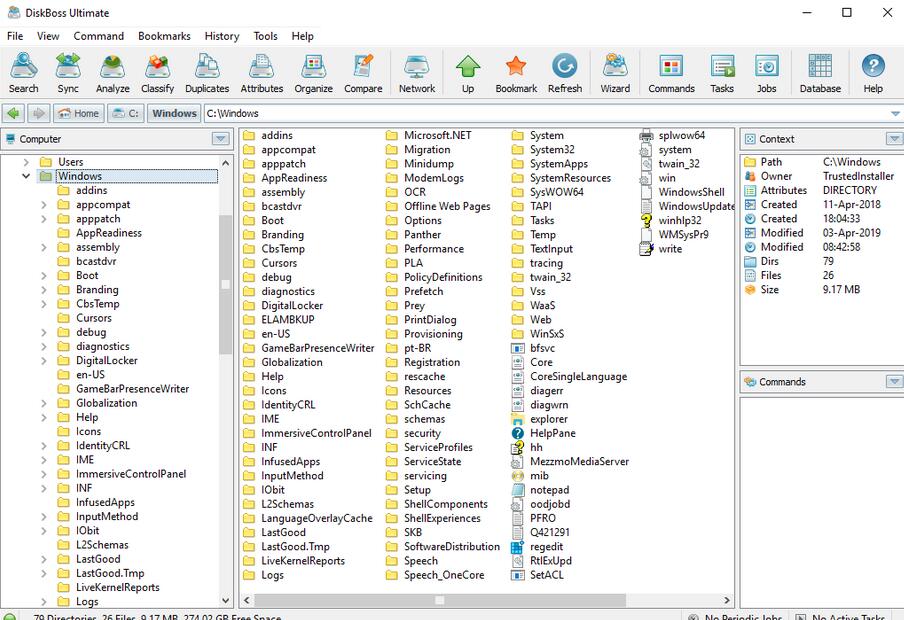Image resolution: width=904 pixels, height=620 pixels.
Task: Refresh the file listing
Action: point(565,73)
